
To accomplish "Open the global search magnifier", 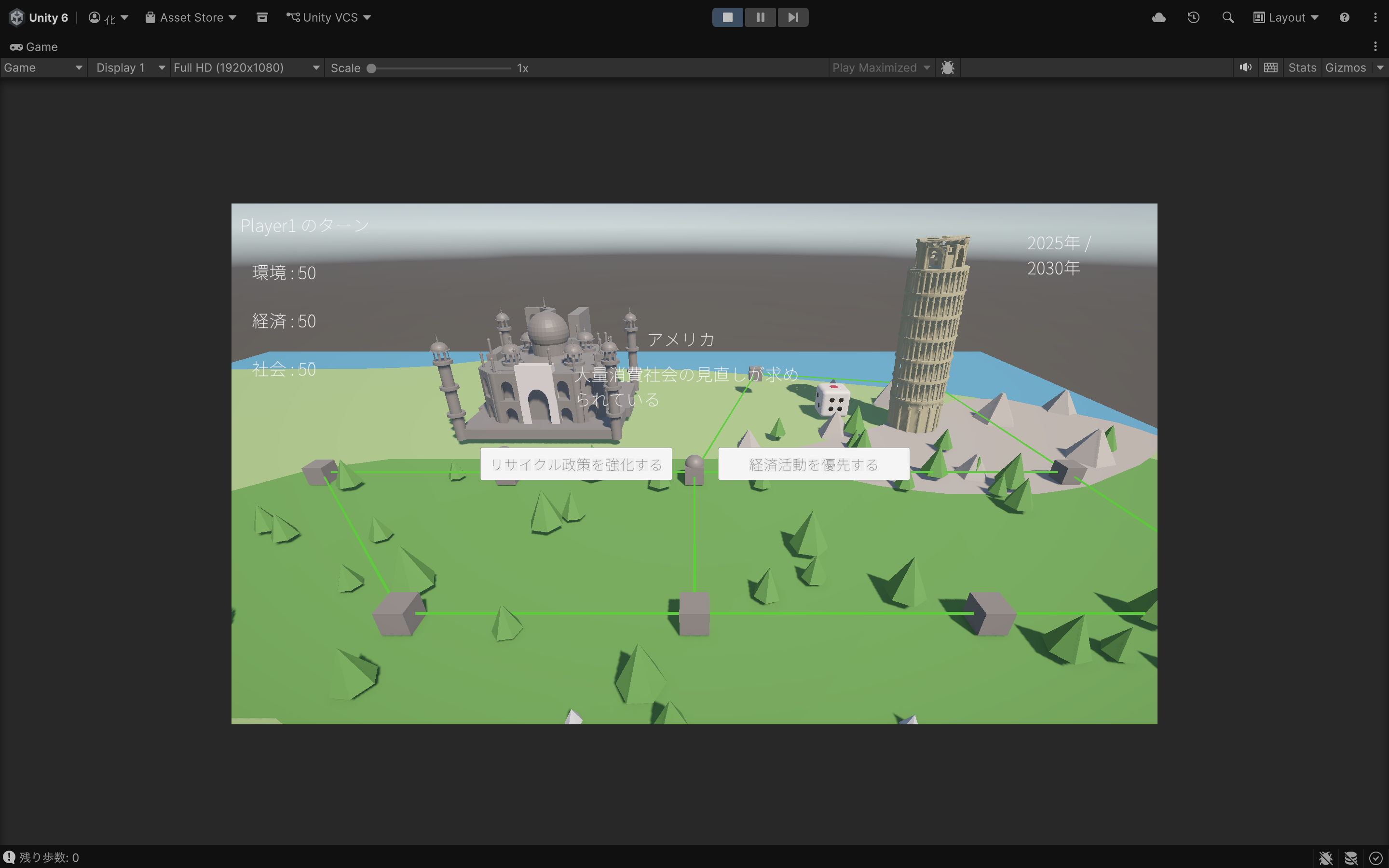I will coord(1228,17).
